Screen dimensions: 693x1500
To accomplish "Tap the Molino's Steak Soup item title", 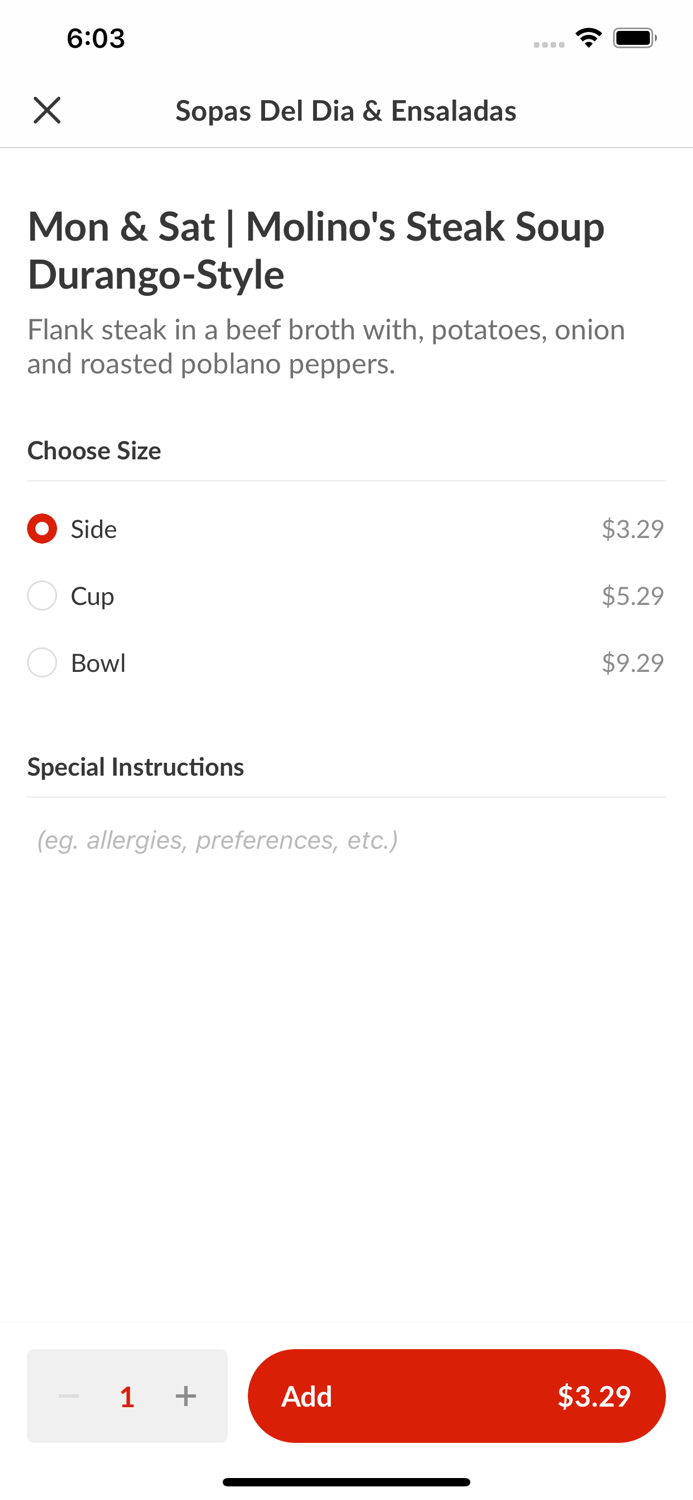I will (316, 250).
